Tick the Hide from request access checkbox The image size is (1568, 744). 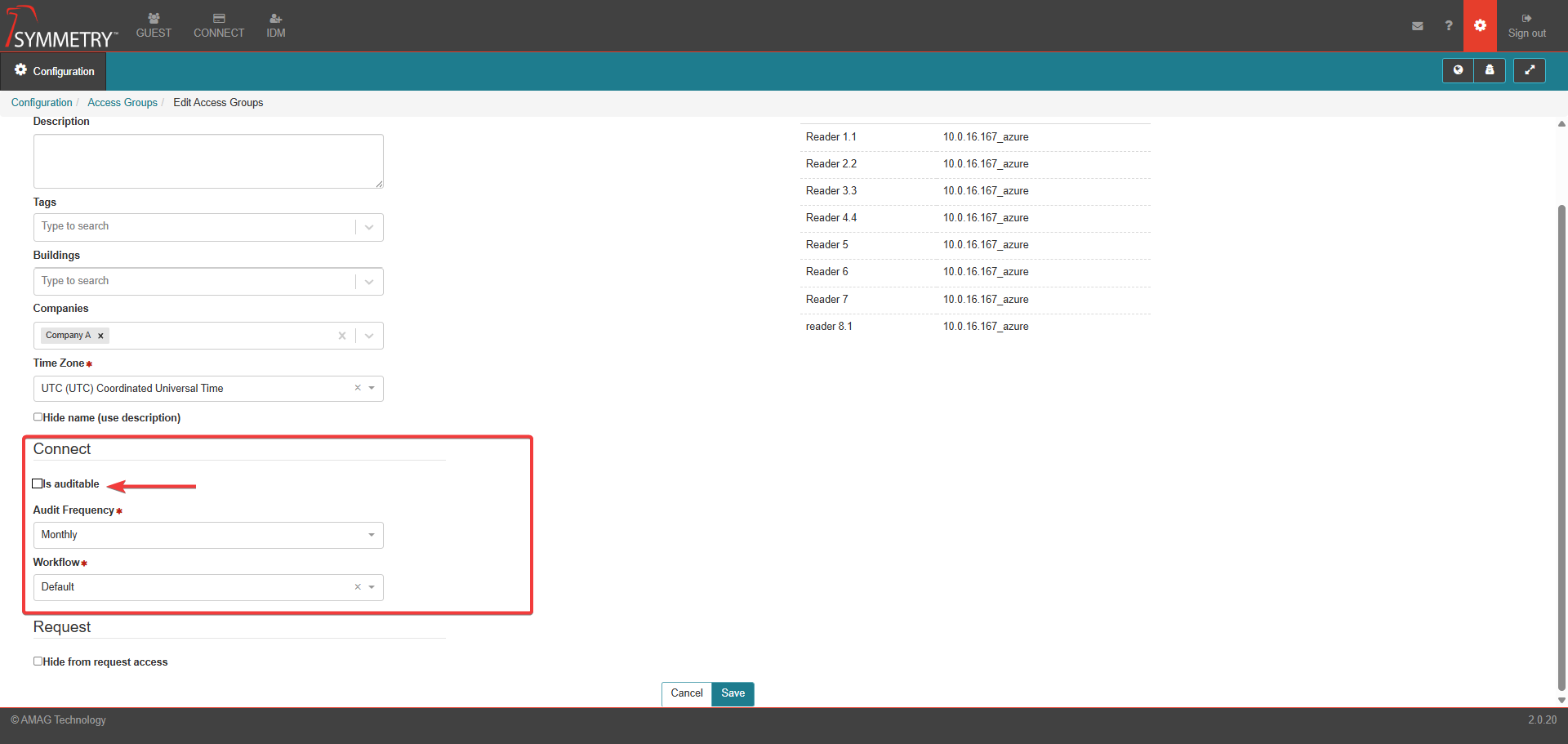tap(38, 662)
